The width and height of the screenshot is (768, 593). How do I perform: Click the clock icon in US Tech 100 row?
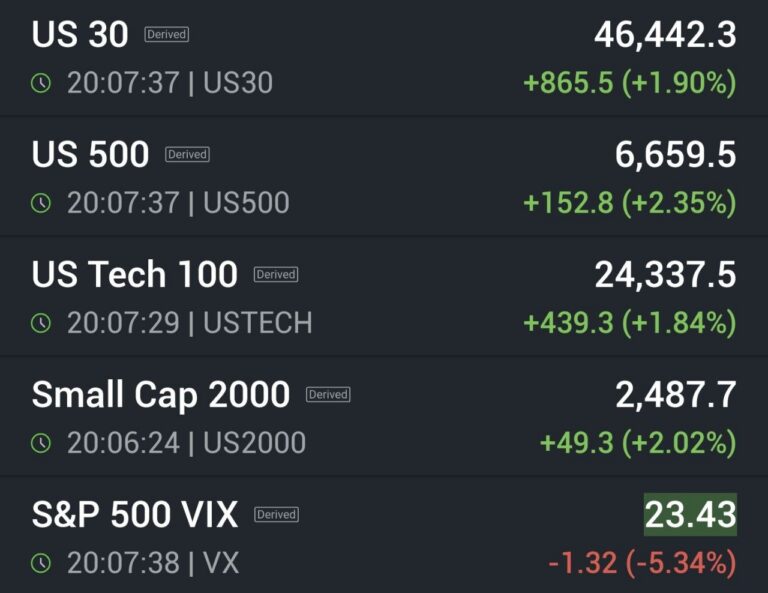pyautogui.click(x=41, y=323)
